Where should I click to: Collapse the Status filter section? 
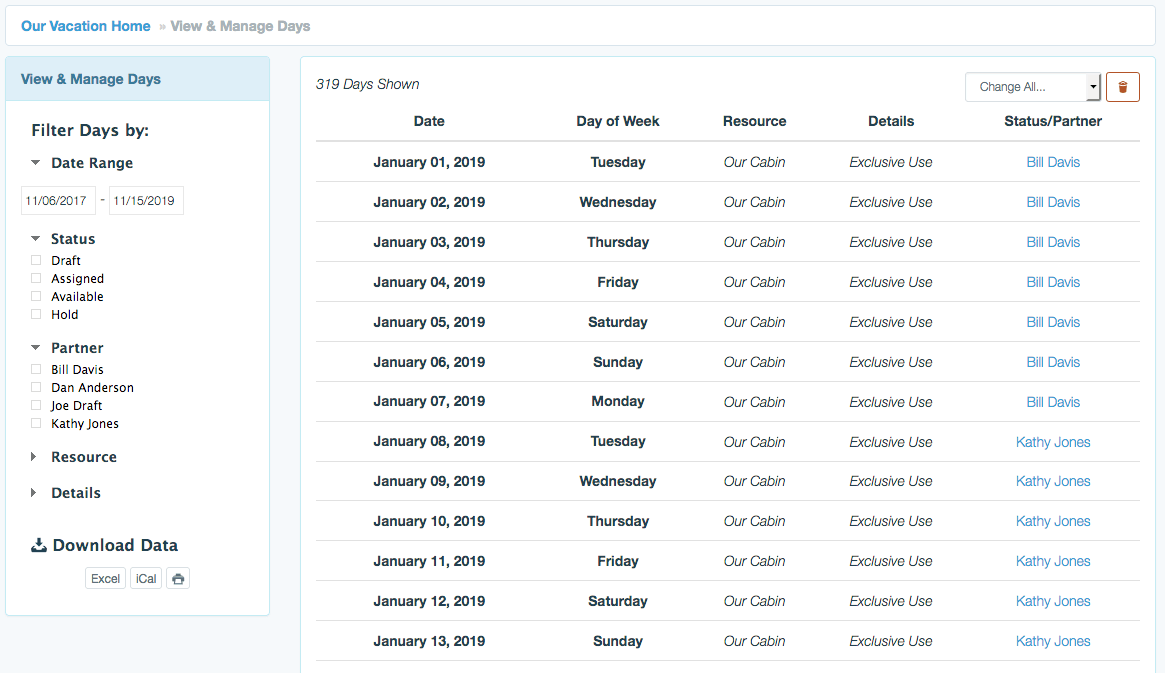35,239
